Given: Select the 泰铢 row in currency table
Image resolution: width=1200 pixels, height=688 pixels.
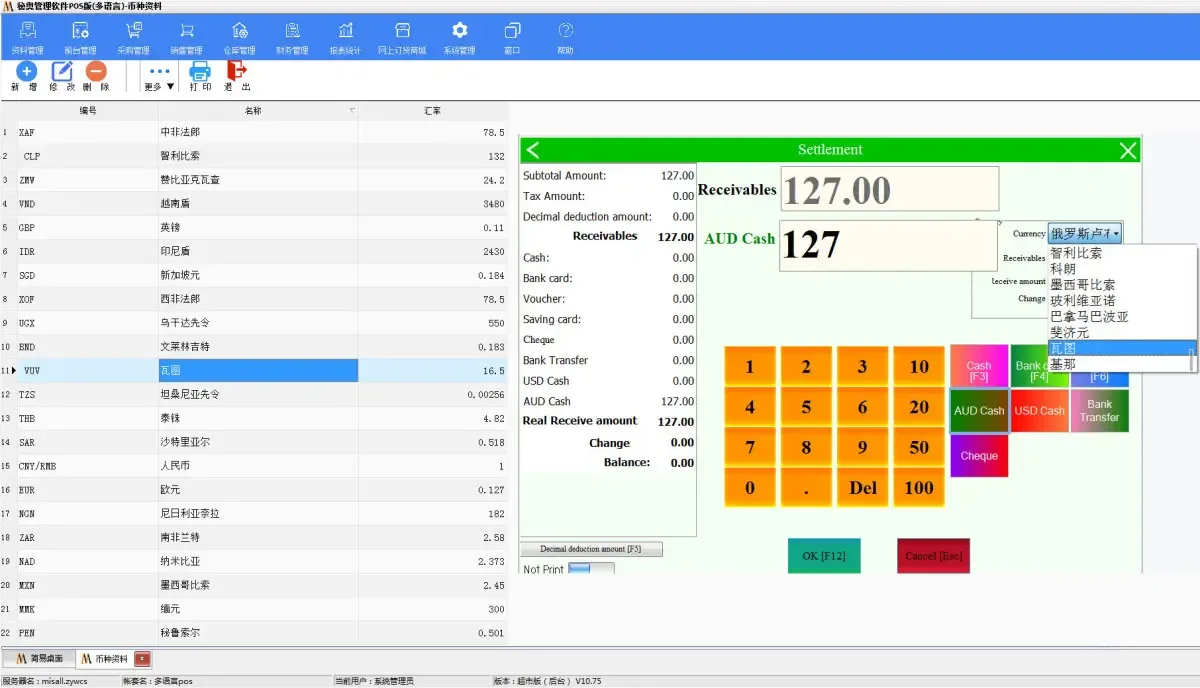Looking at the screenshot, I should point(254,418).
